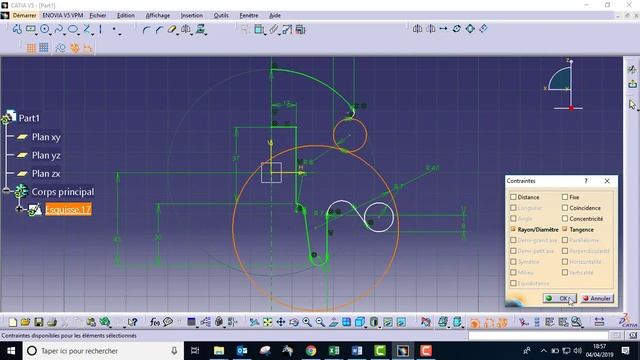Click Windows search box in taskbar

click(x=102, y=351)
